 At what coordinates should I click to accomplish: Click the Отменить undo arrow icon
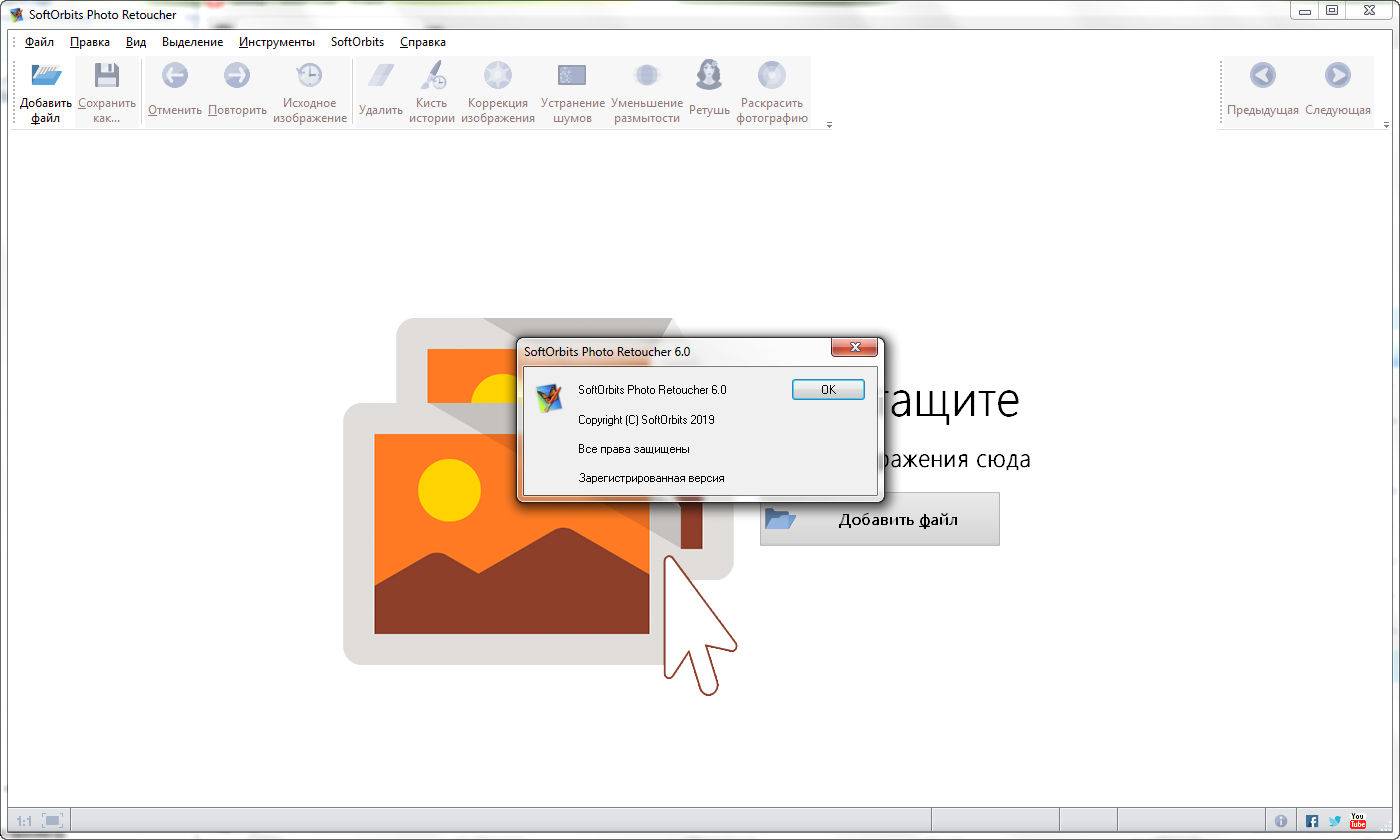point(175,75)
